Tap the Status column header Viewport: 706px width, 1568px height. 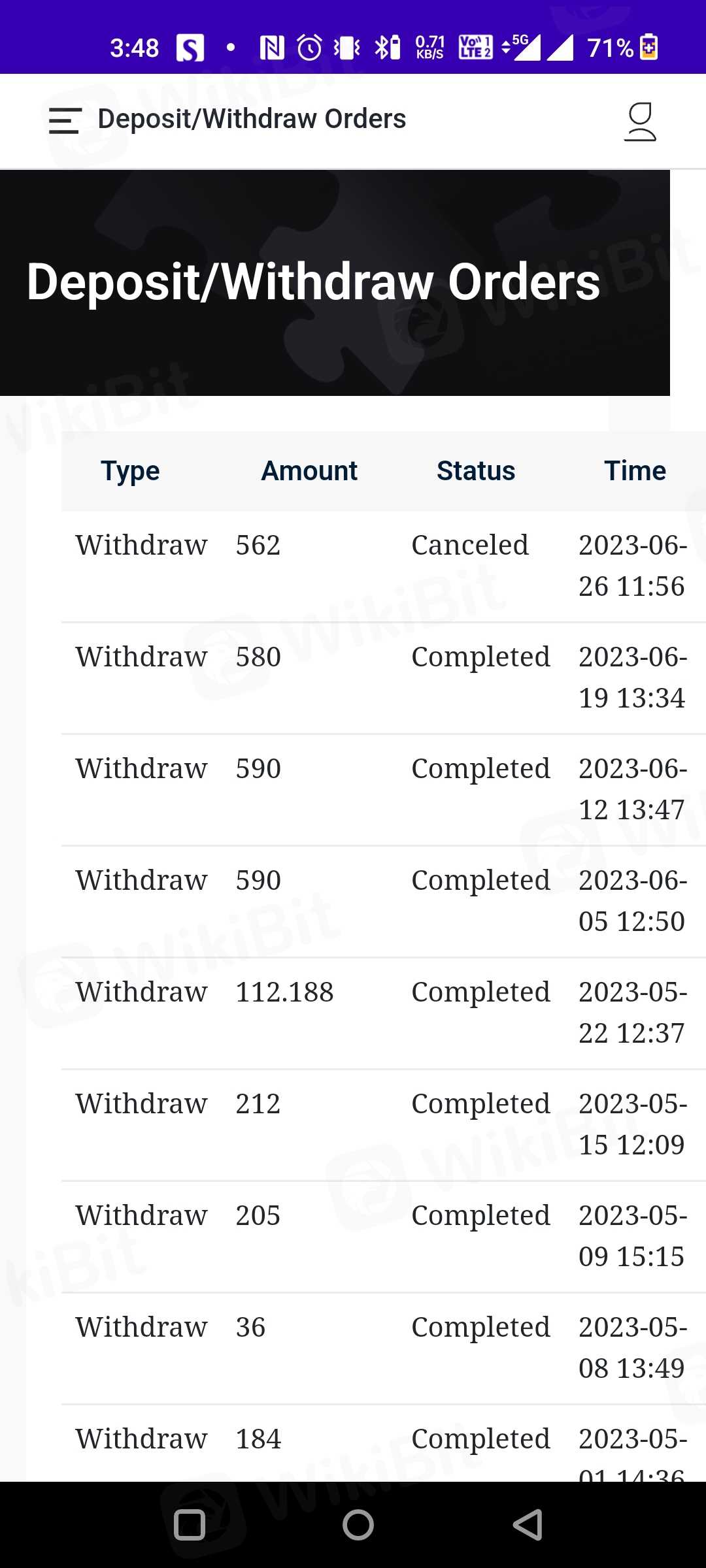(476, 471)
